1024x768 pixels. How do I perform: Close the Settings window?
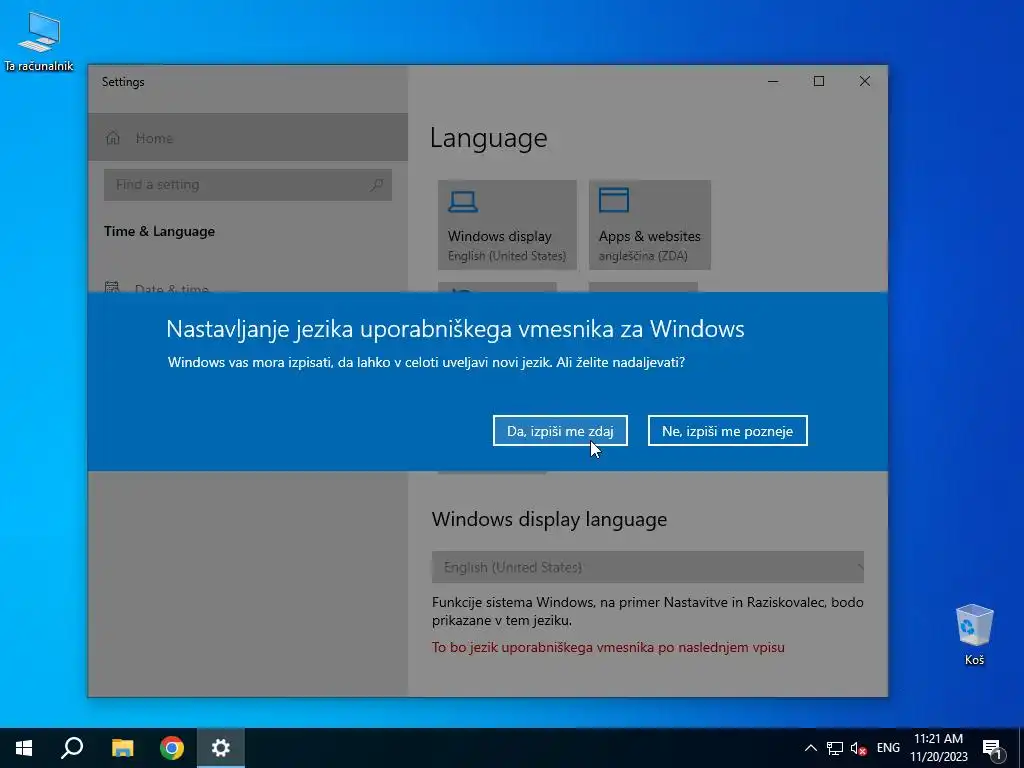click(865, 81)
